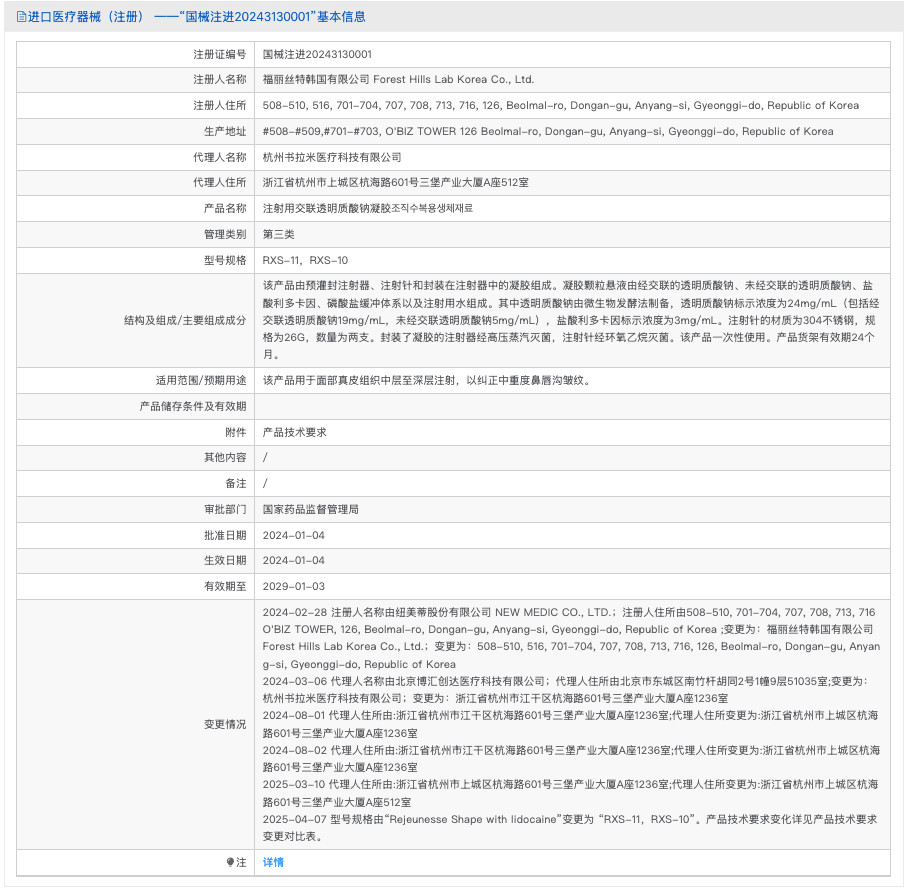Click expiry date 2029-01-03
The image size is (907, 888).
pos(293,587)
